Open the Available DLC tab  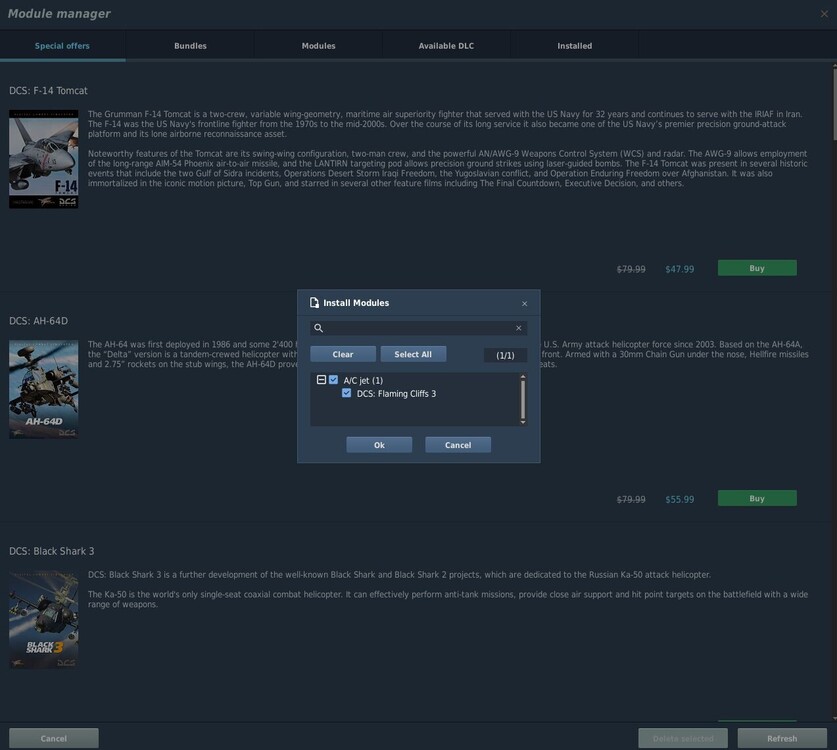click(x=446, y=46)
